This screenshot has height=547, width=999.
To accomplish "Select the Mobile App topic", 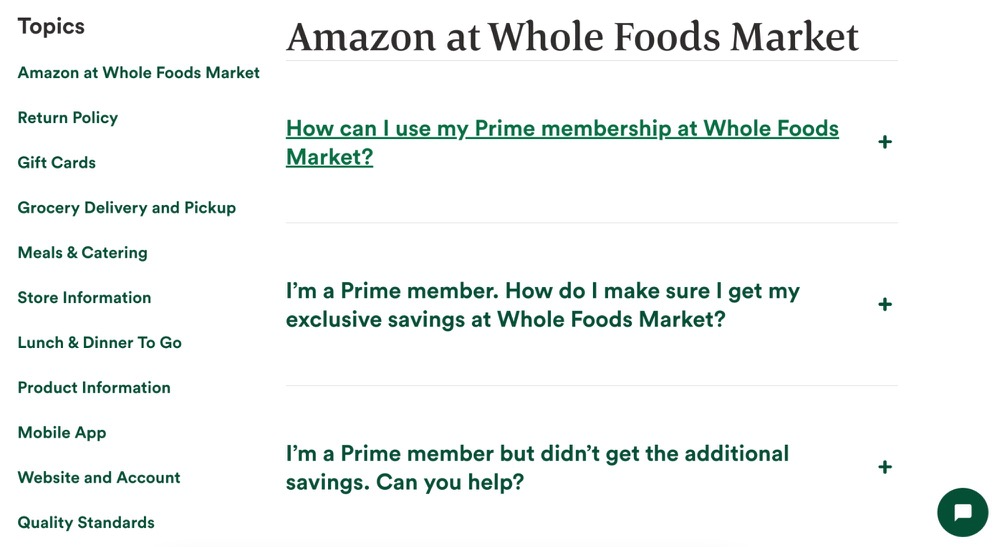I will pos(62,432).
